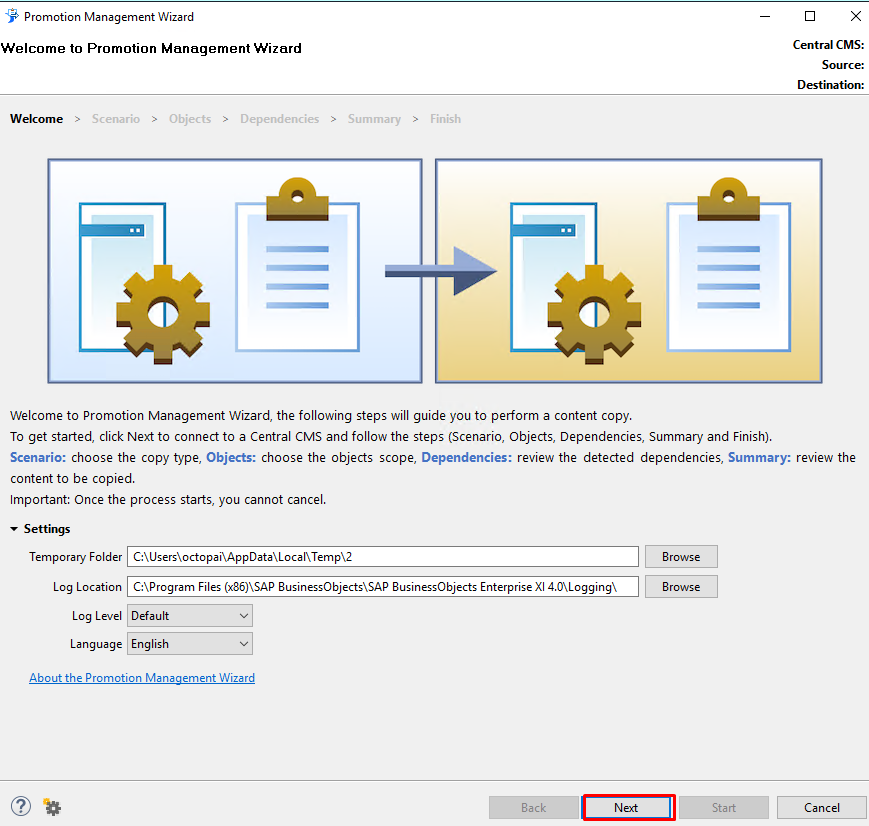Screen dimensions: 869x826
Task: Browse for the Log Location
Action: tap(681, 587)
